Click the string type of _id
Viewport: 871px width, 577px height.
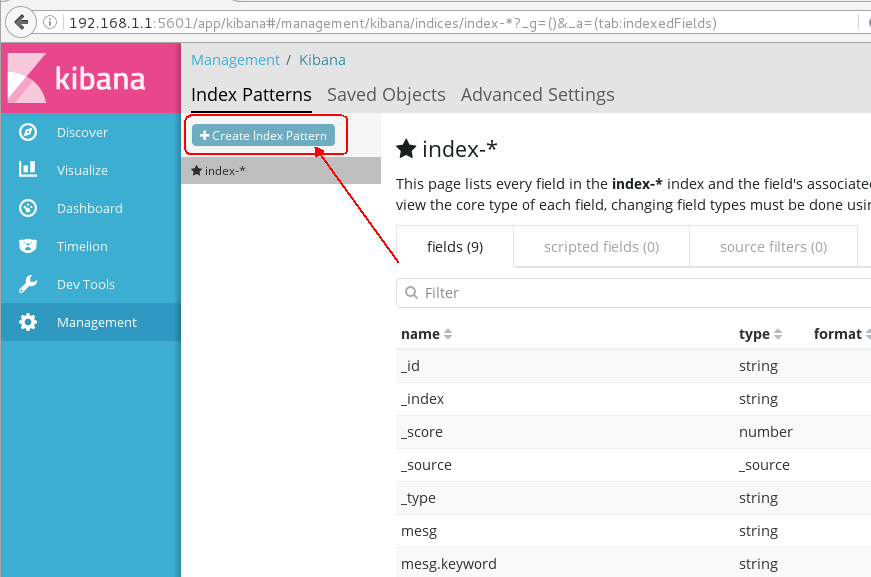(x=758, y=366)
